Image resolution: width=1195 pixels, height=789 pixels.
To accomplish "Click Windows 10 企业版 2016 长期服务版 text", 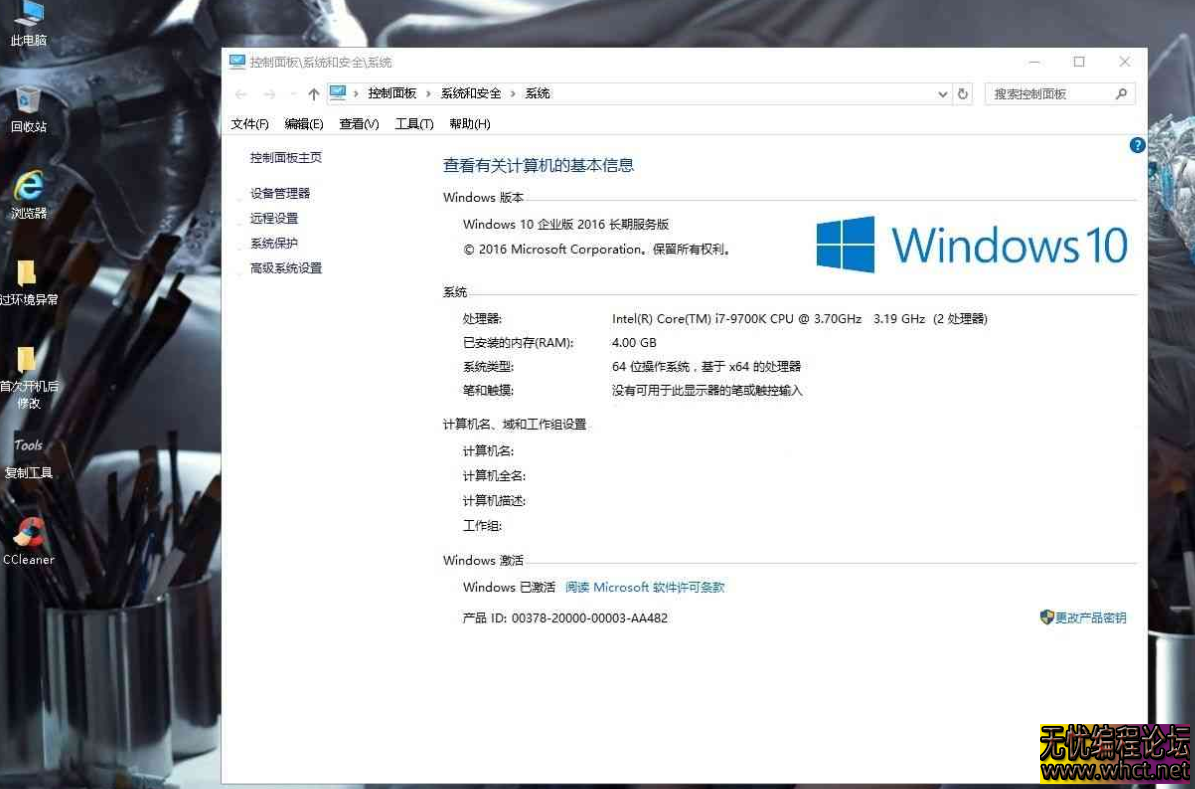I will point(565,224).
